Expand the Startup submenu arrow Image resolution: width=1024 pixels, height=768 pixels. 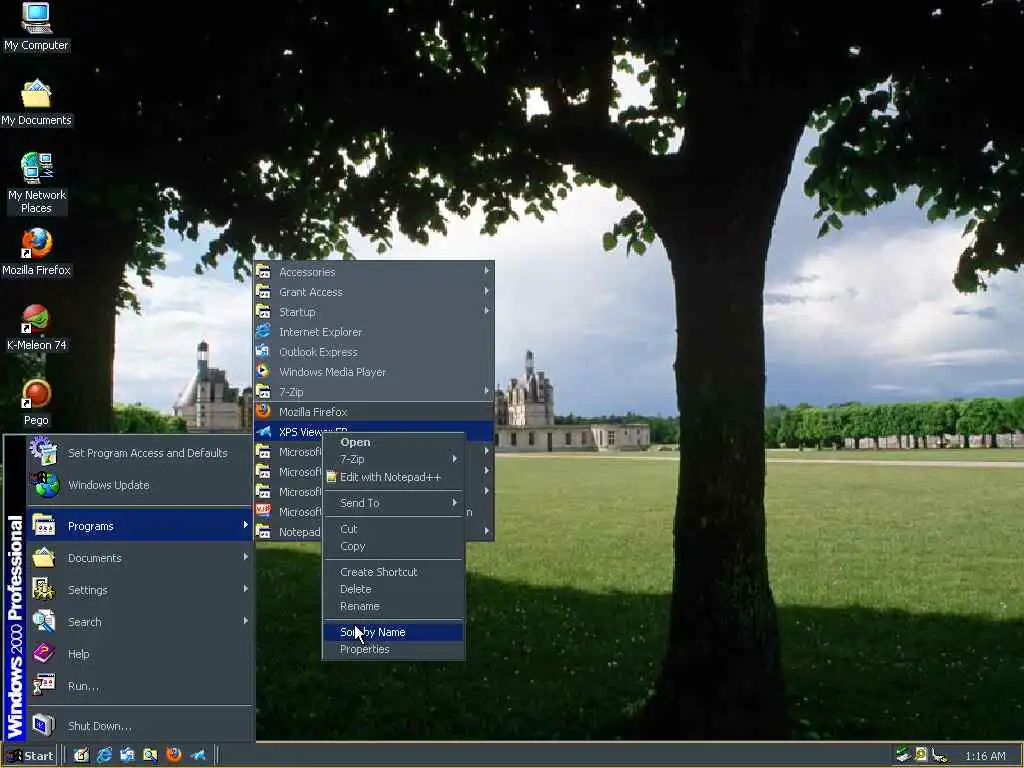click(x=487, y=312)
